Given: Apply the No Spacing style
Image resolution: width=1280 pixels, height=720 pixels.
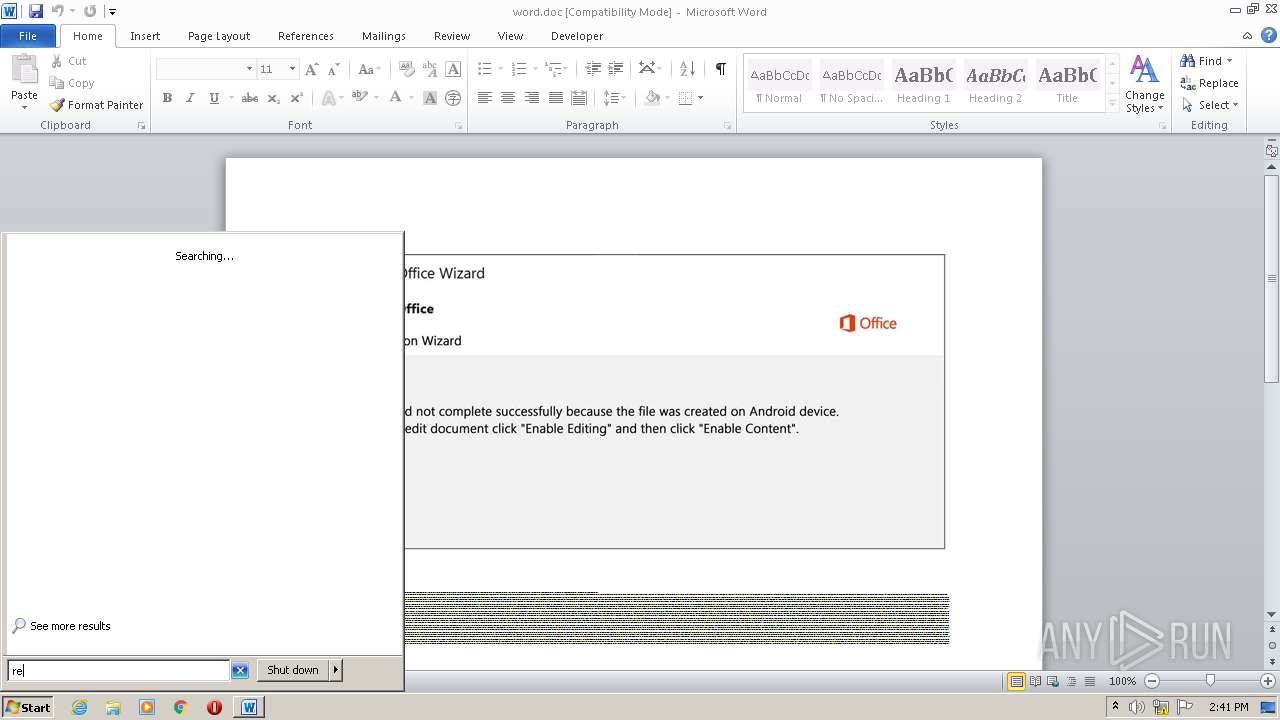Looking at the screenshot, I should (x=851, y=83).
